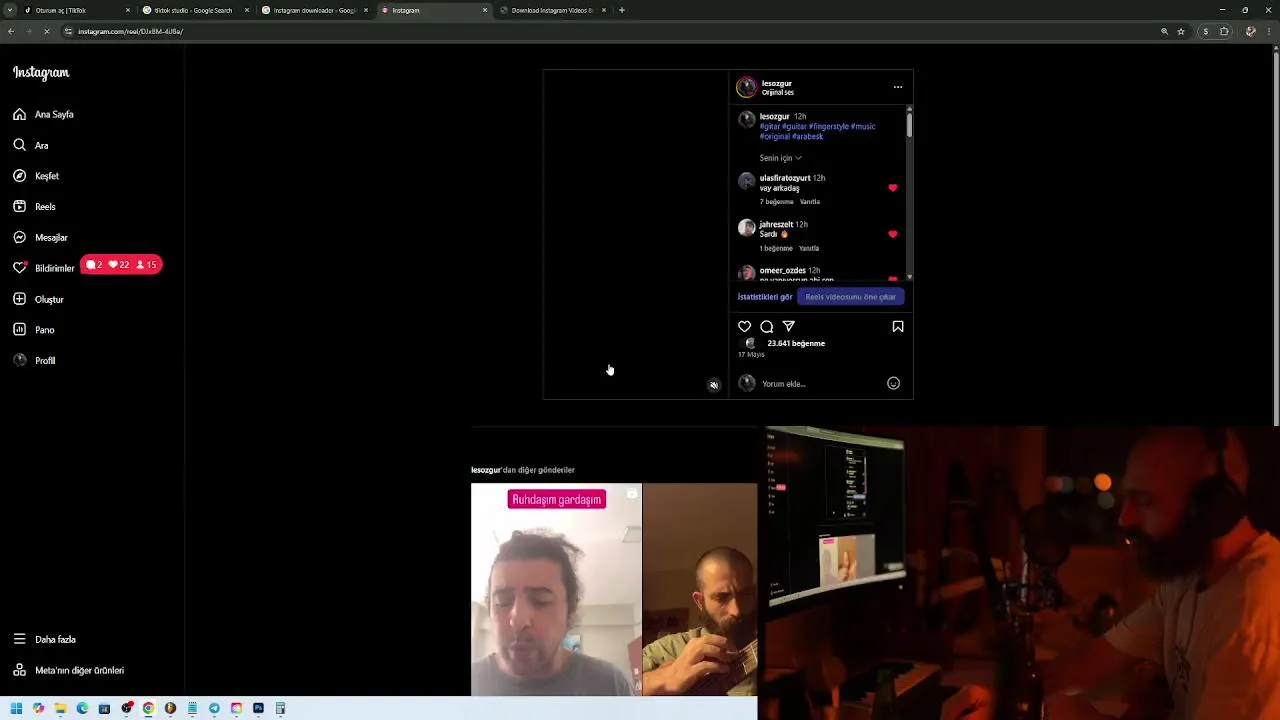Go back in browser history
Screen dimensions: 1280x720
10,31
